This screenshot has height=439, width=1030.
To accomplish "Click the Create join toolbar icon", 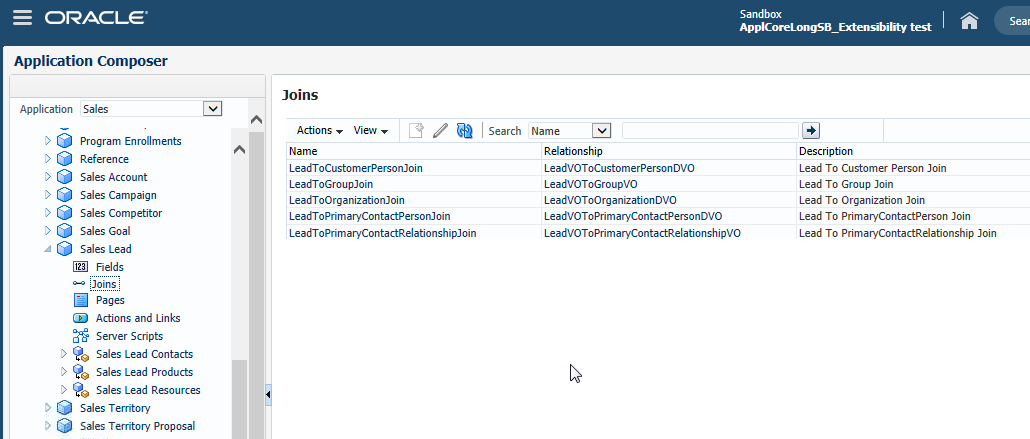I will pyautogui.click(x=416, y=131).
